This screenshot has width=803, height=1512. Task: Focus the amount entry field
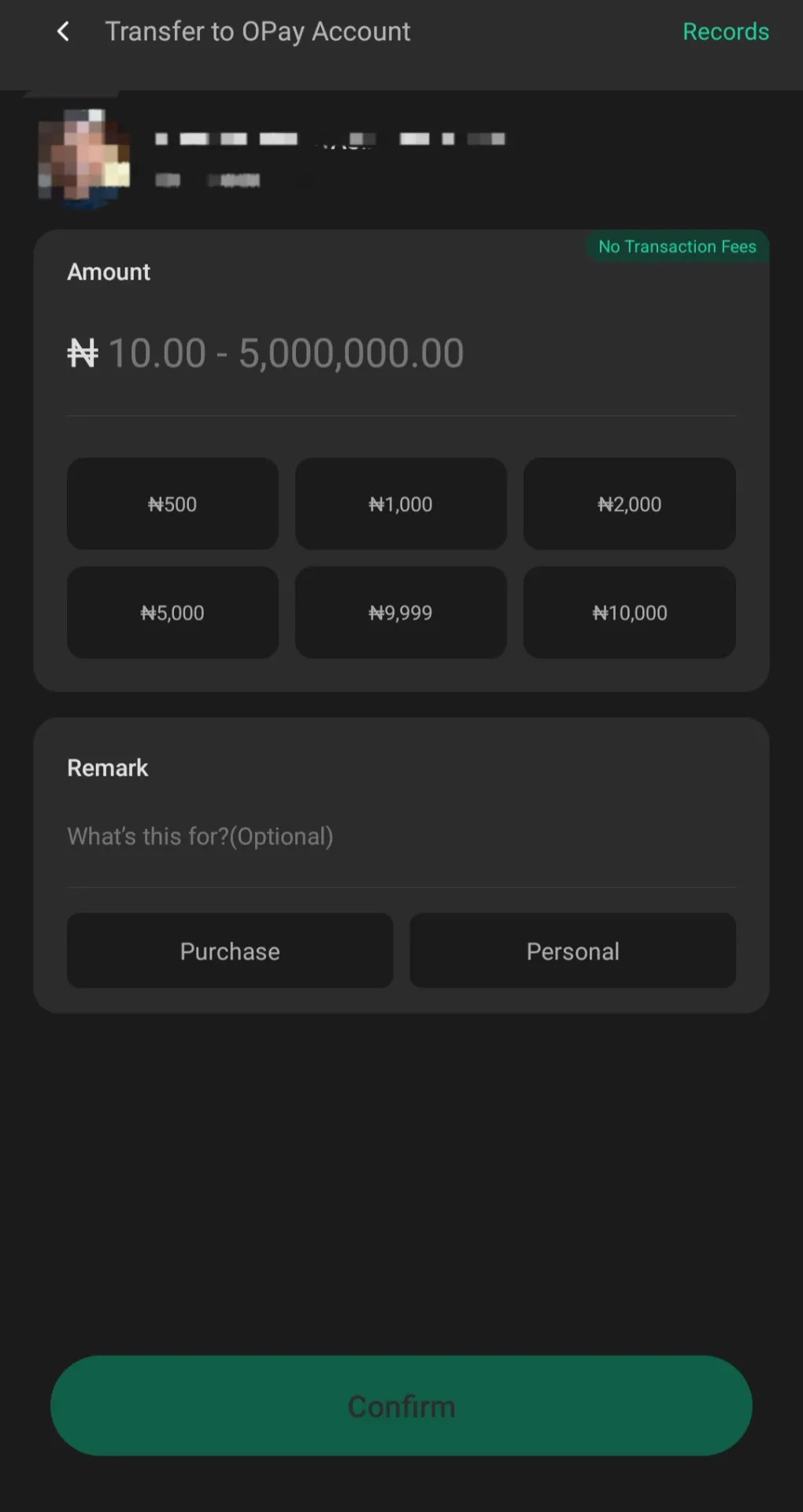[x=401, y=353]
